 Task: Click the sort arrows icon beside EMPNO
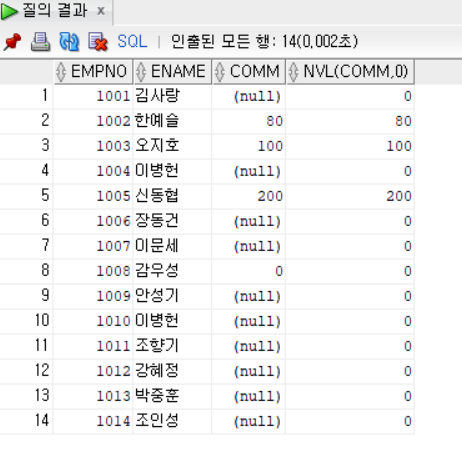pyautogui.click(x=61, y=72)
